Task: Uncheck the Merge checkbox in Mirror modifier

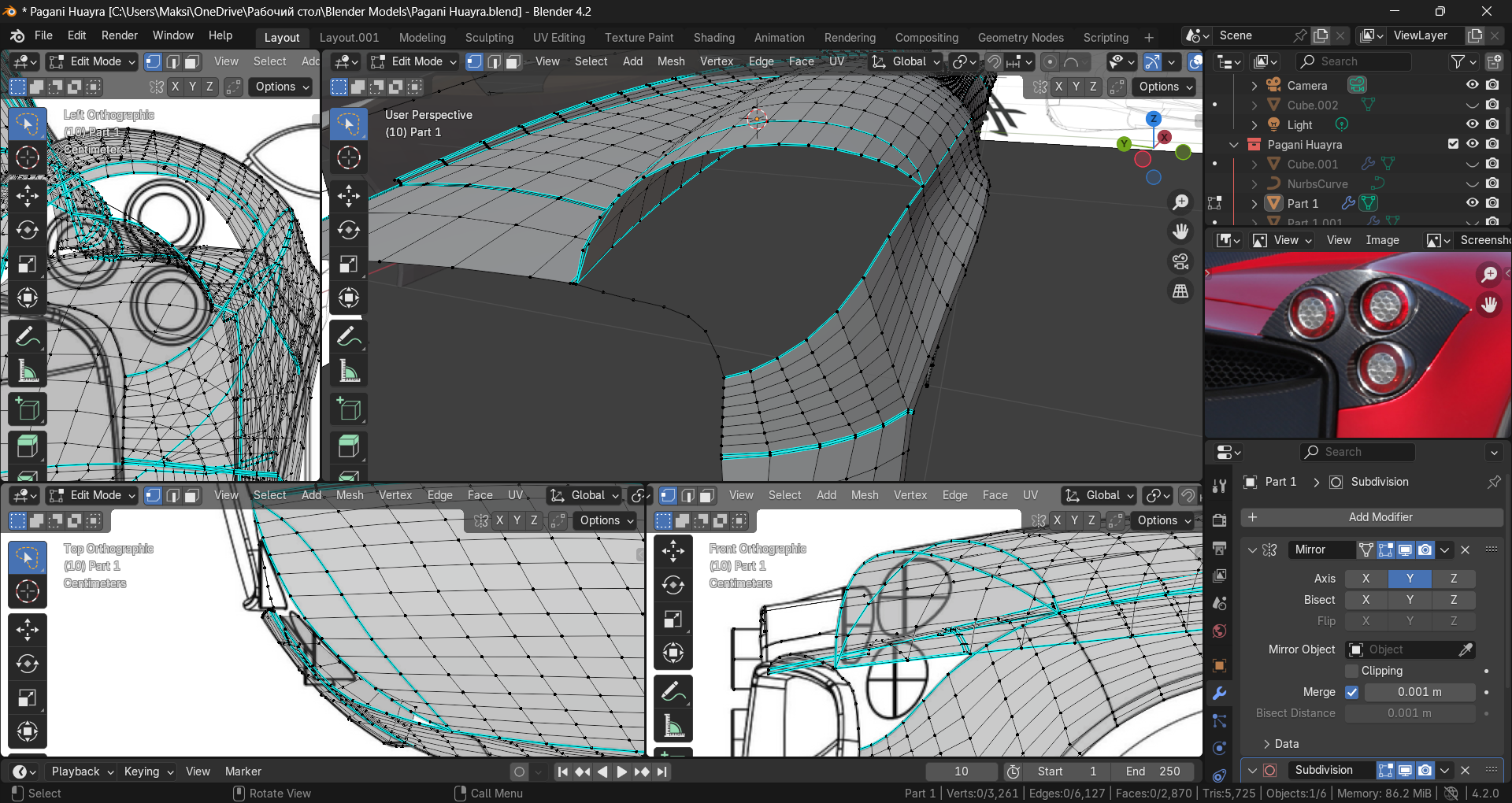Action: tap(1352, 692)
